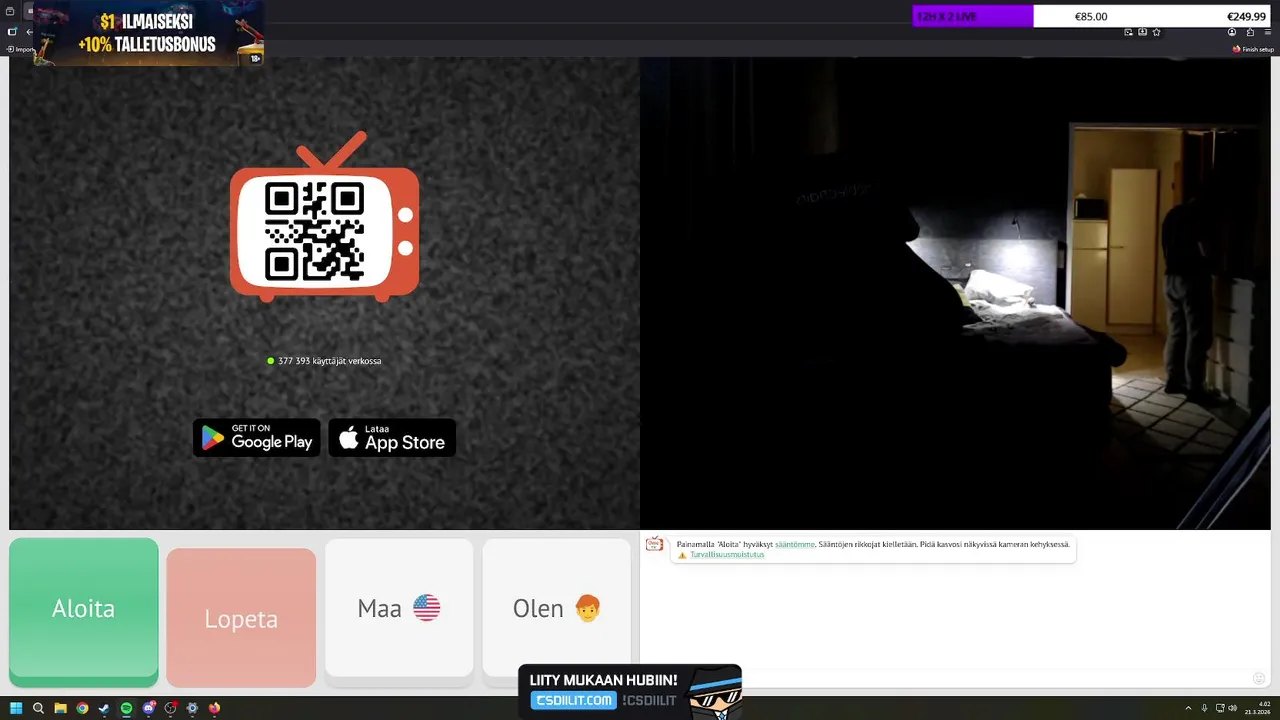The image size is (1280, 720).
Task: Click the Get it on Google Play badge
Action: coord(257,438)
